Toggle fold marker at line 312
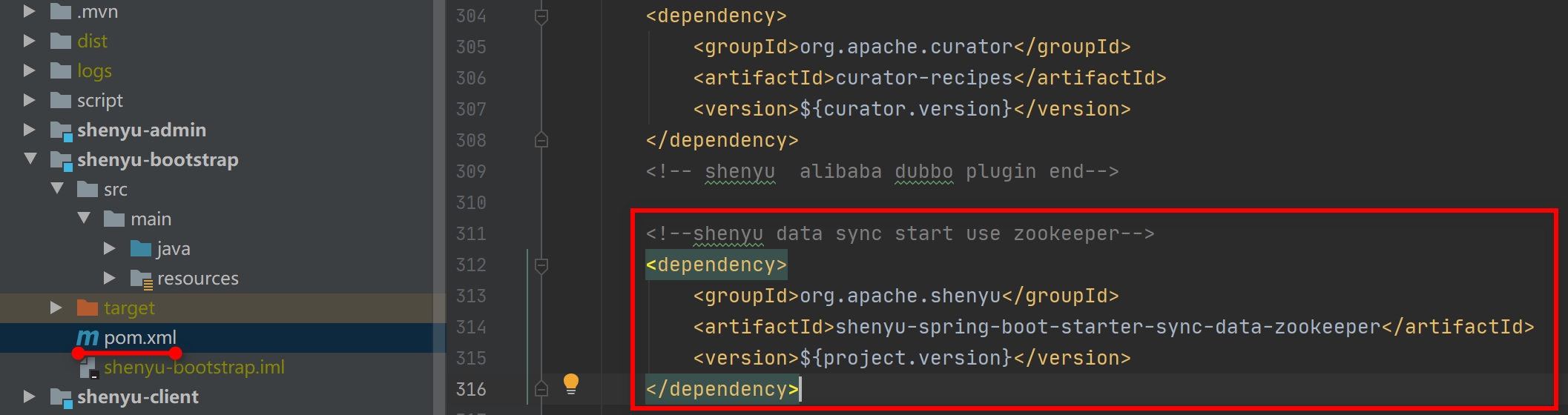This screenshot has width=1568, height=415. pos(541,265)
